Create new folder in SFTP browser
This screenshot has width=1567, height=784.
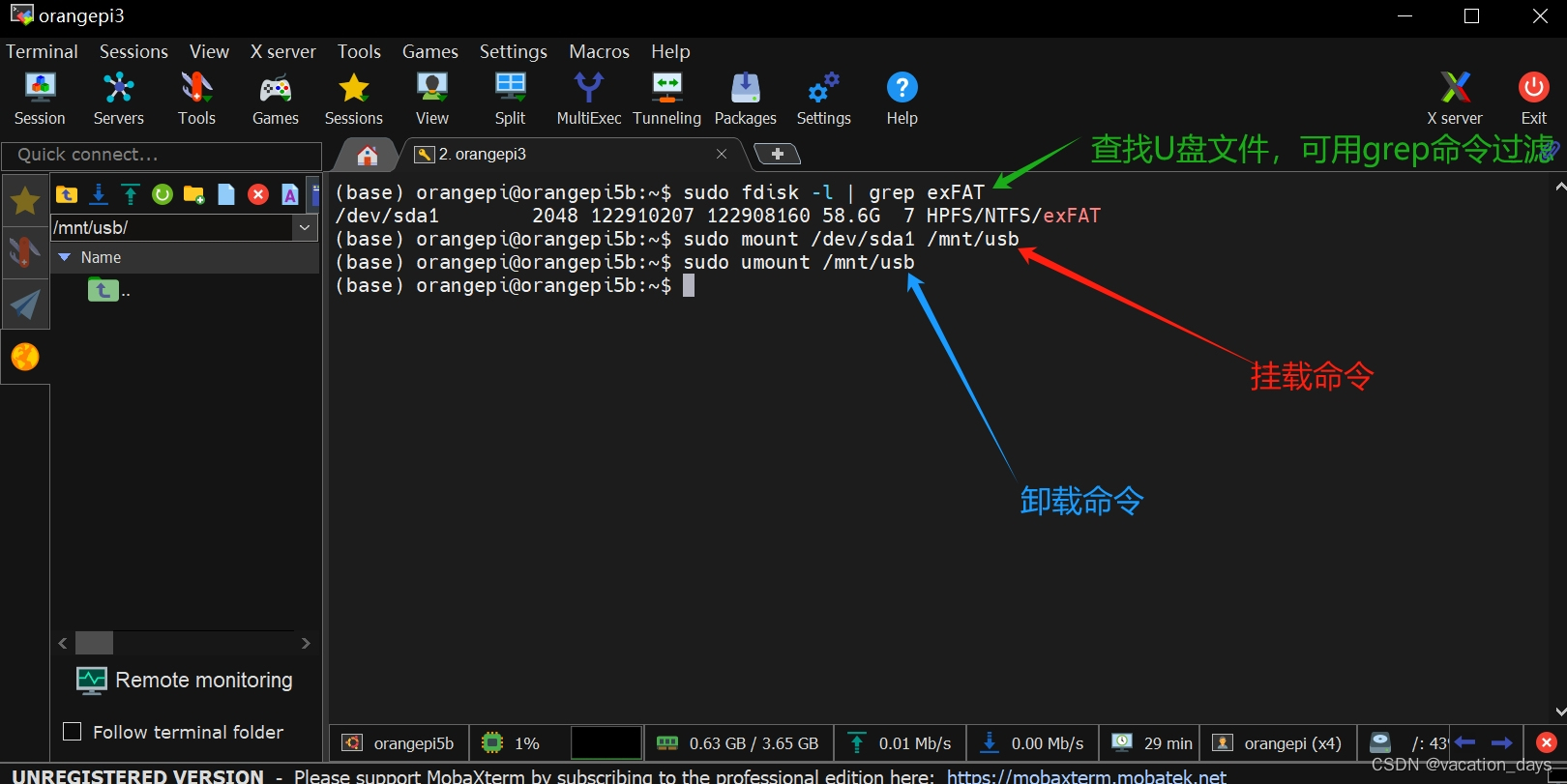point(194,194)
